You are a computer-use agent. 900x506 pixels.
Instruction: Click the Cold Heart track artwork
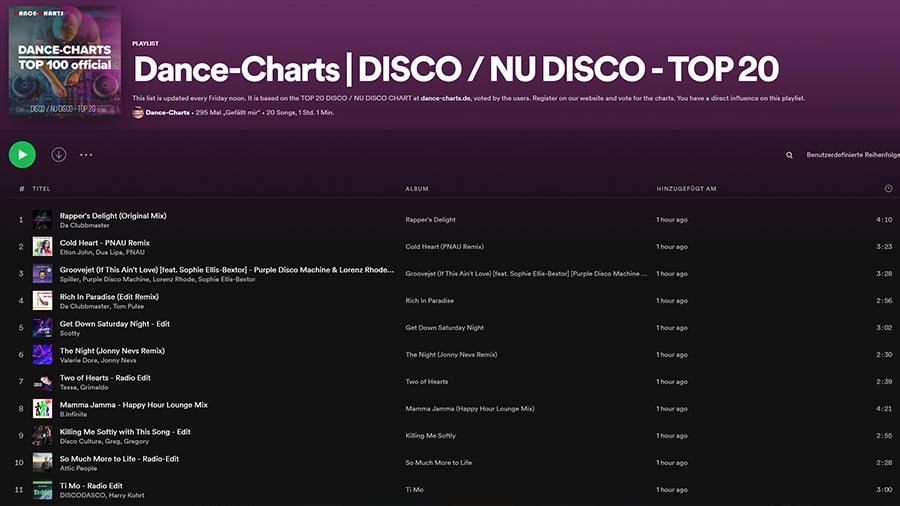[x=42, y=247]
